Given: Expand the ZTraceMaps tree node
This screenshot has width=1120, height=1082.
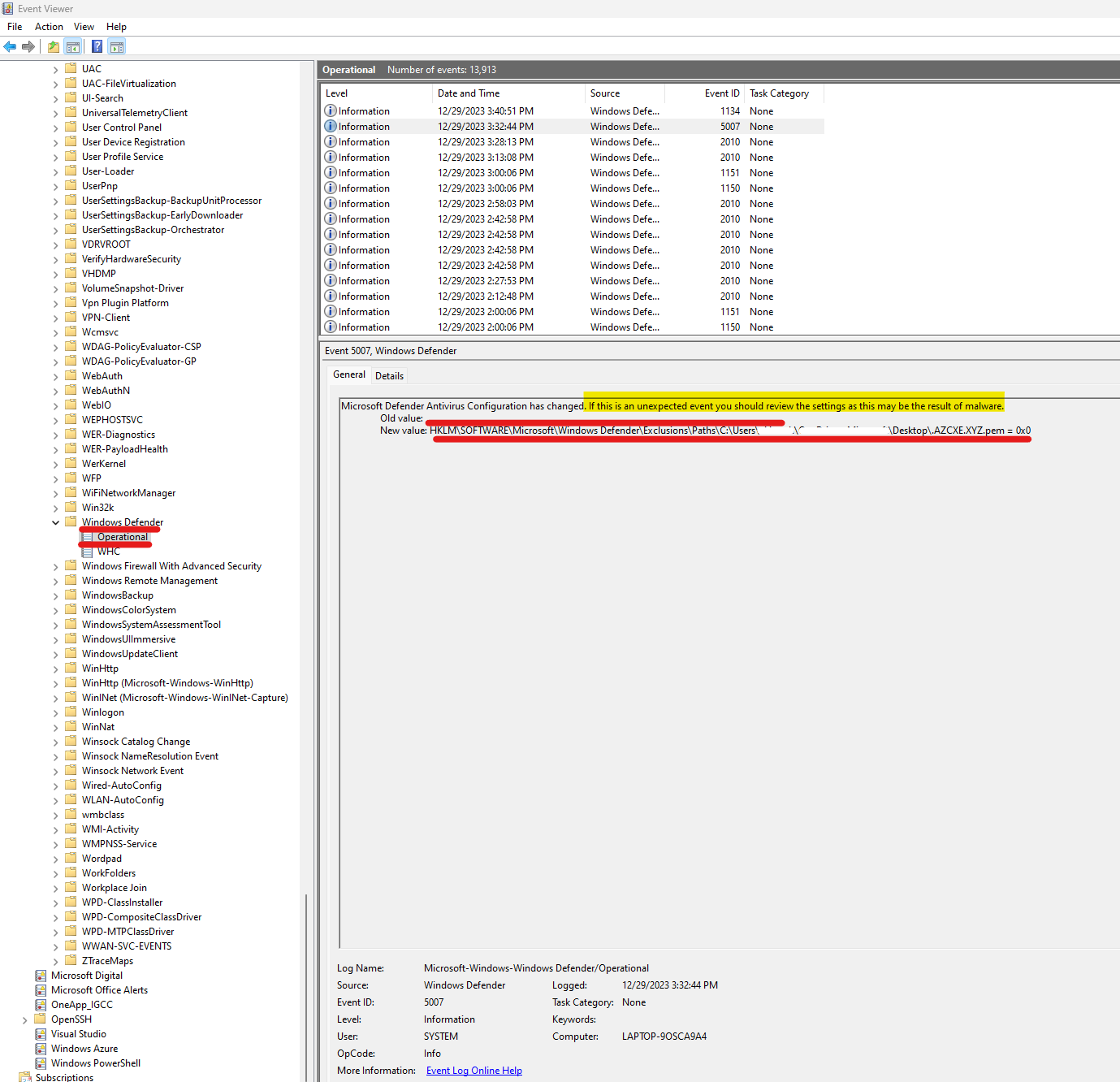Looking at the screenshot, I should pyautogui.click(x=56, y=961).
